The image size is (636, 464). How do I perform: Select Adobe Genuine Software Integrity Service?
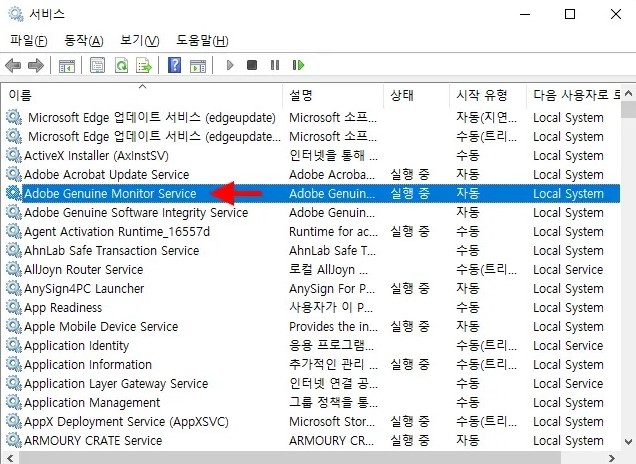pos(136,213)
